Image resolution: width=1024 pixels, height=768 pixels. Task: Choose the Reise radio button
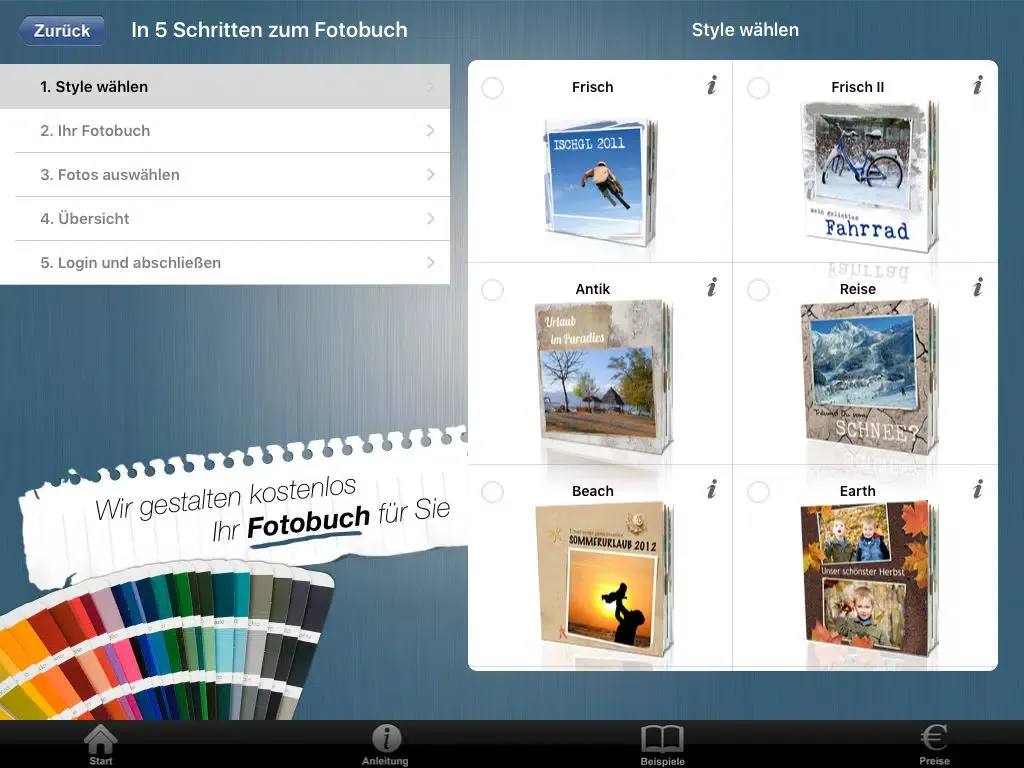tap(758, 289)
